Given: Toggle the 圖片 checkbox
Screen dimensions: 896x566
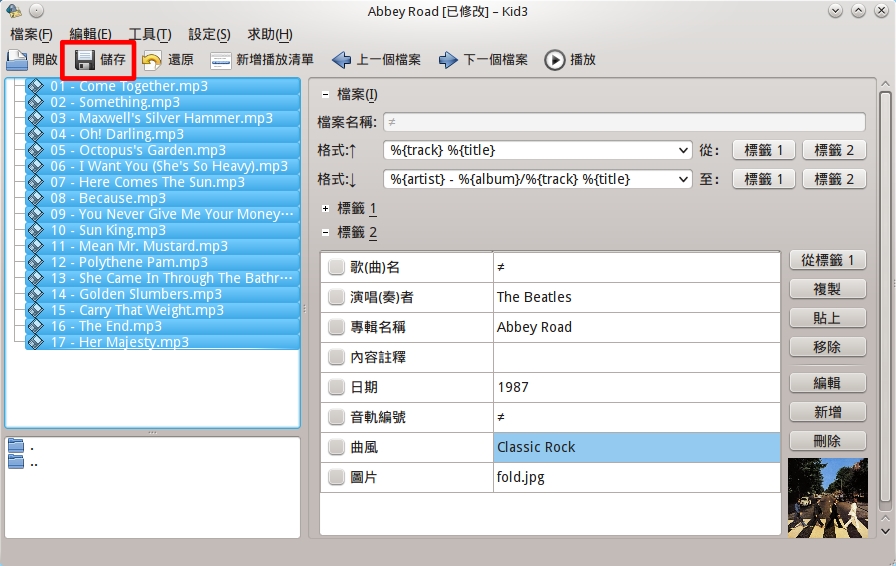Looking at the screenshot, I should (x=336, y=477).
